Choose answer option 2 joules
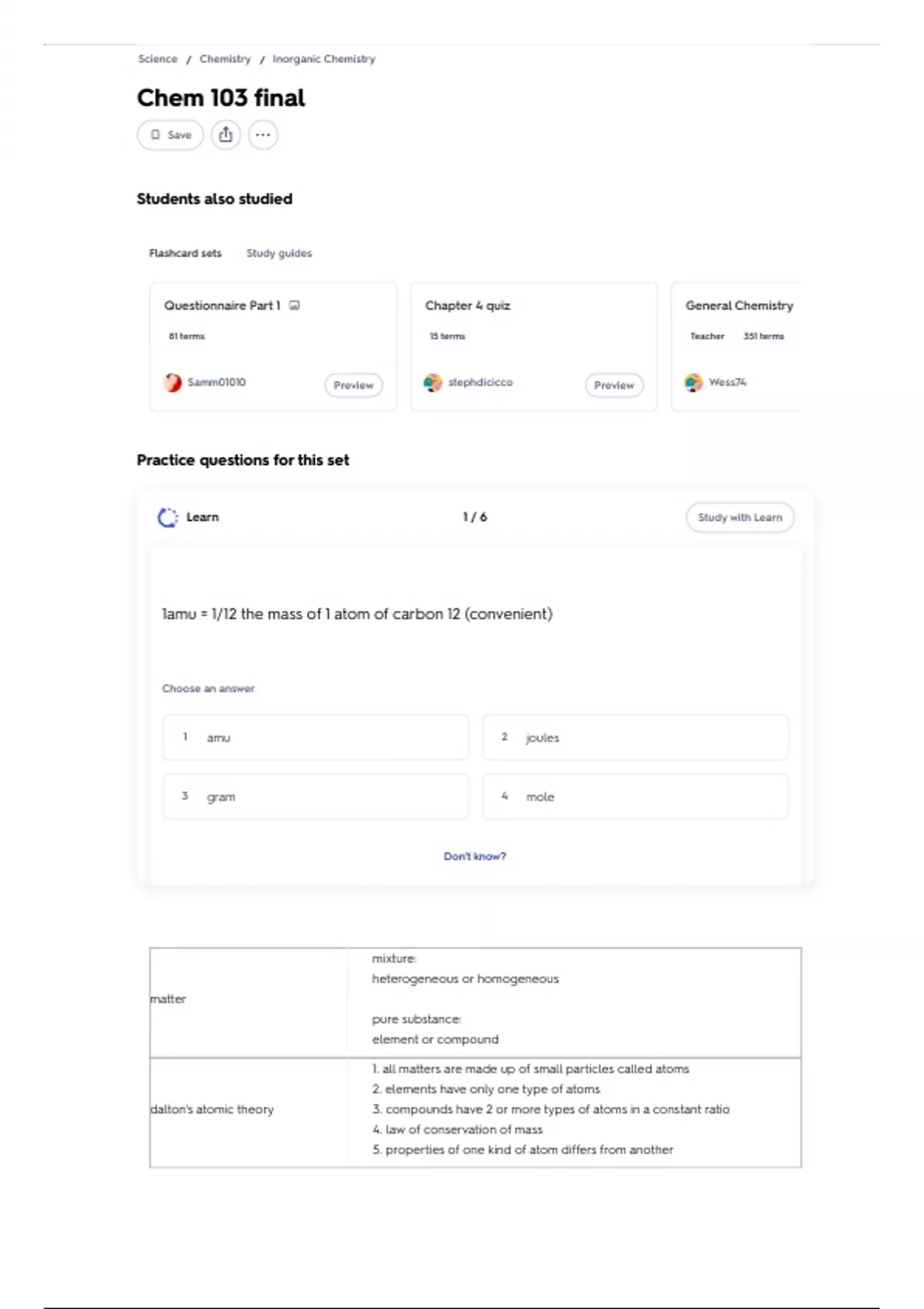Screen dimensions: 924x1309 pyautogui.click(x=635, y=738)
